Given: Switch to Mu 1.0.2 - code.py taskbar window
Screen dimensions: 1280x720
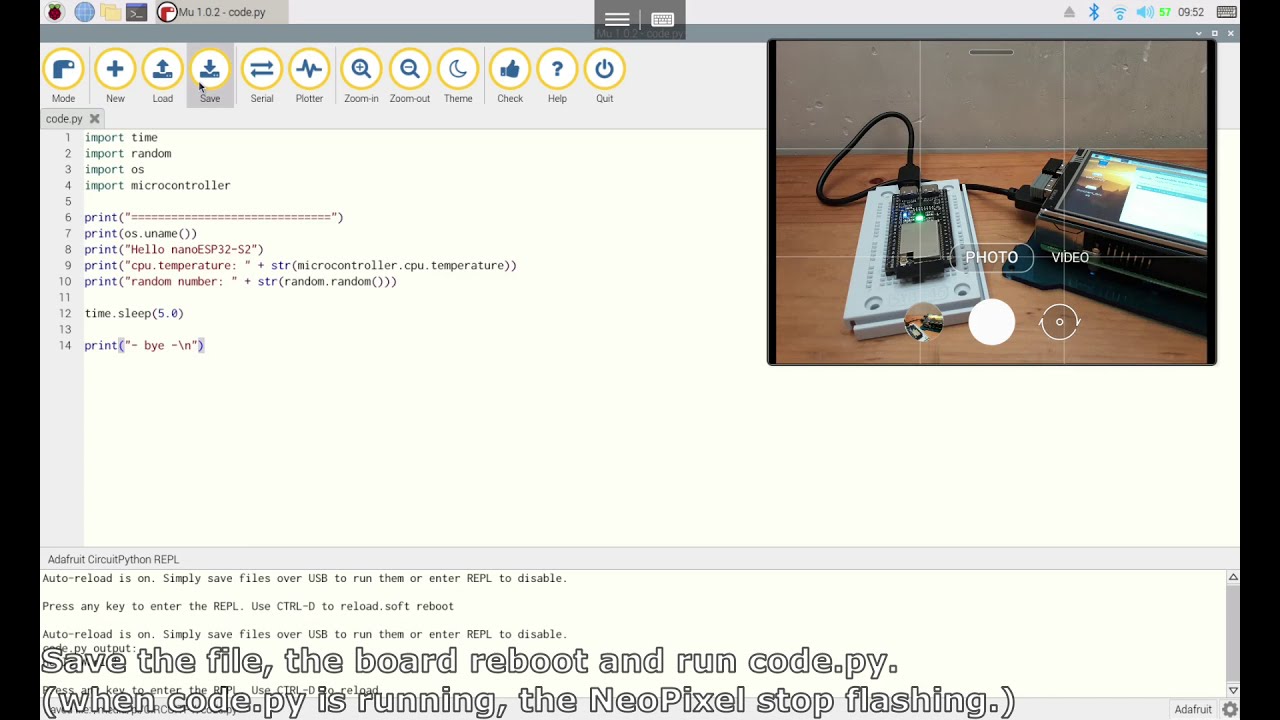Looking at the screenshot, I should (x=220, y=12).
